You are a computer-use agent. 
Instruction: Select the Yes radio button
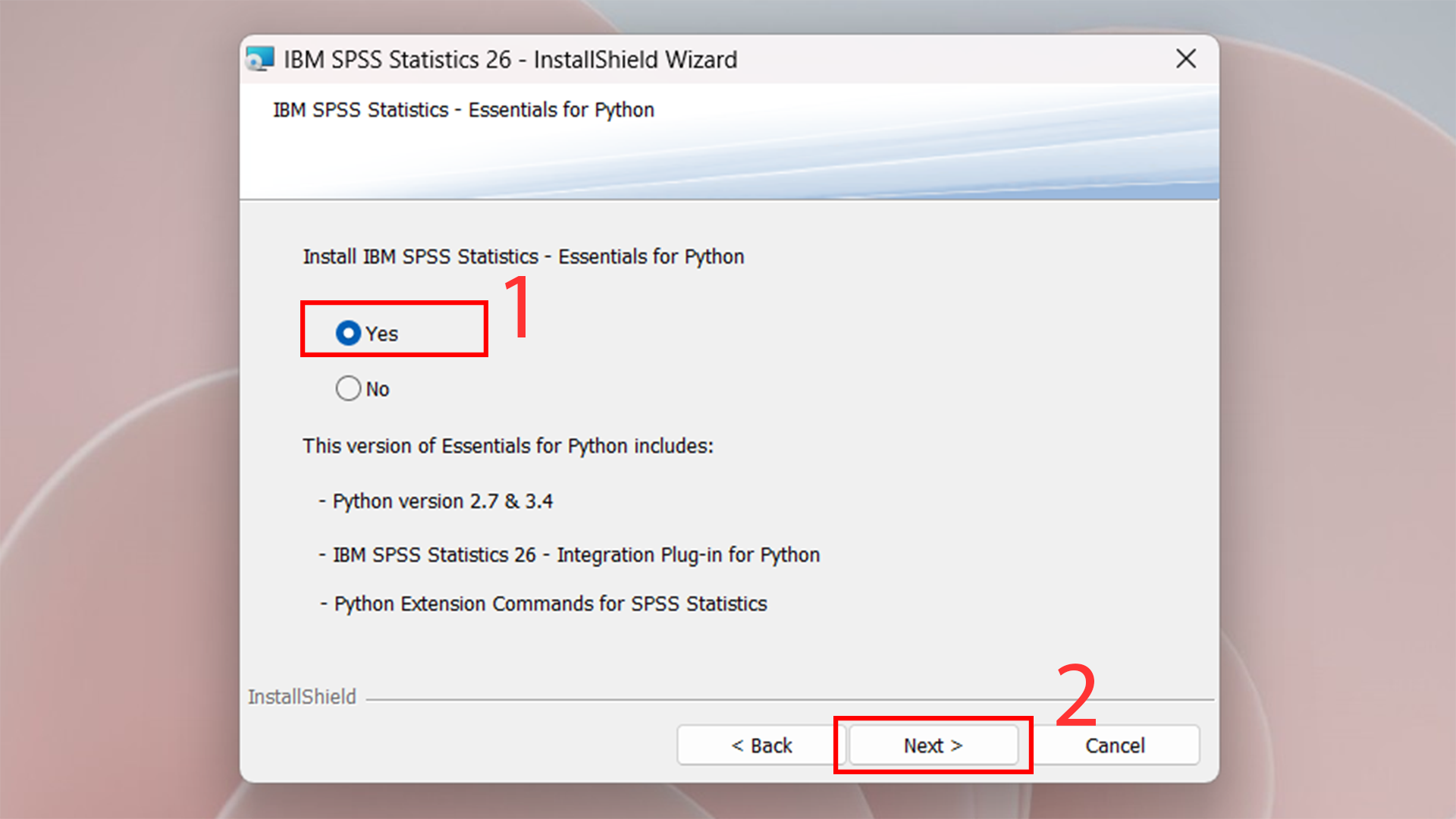pos(349,333)
